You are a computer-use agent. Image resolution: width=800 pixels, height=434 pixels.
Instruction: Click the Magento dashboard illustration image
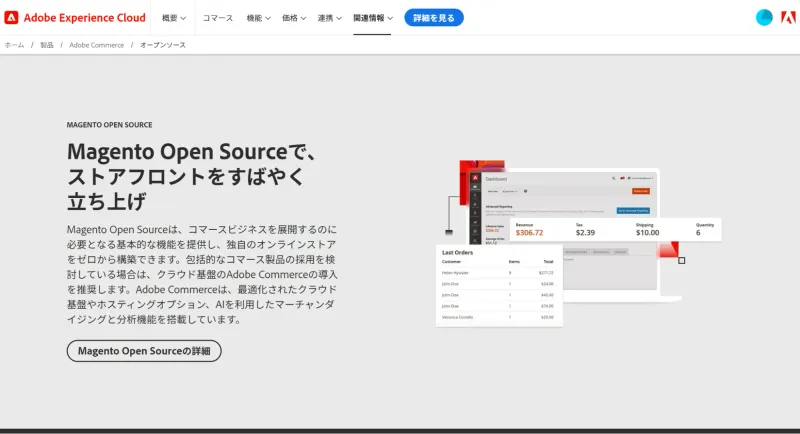point(579,243)
